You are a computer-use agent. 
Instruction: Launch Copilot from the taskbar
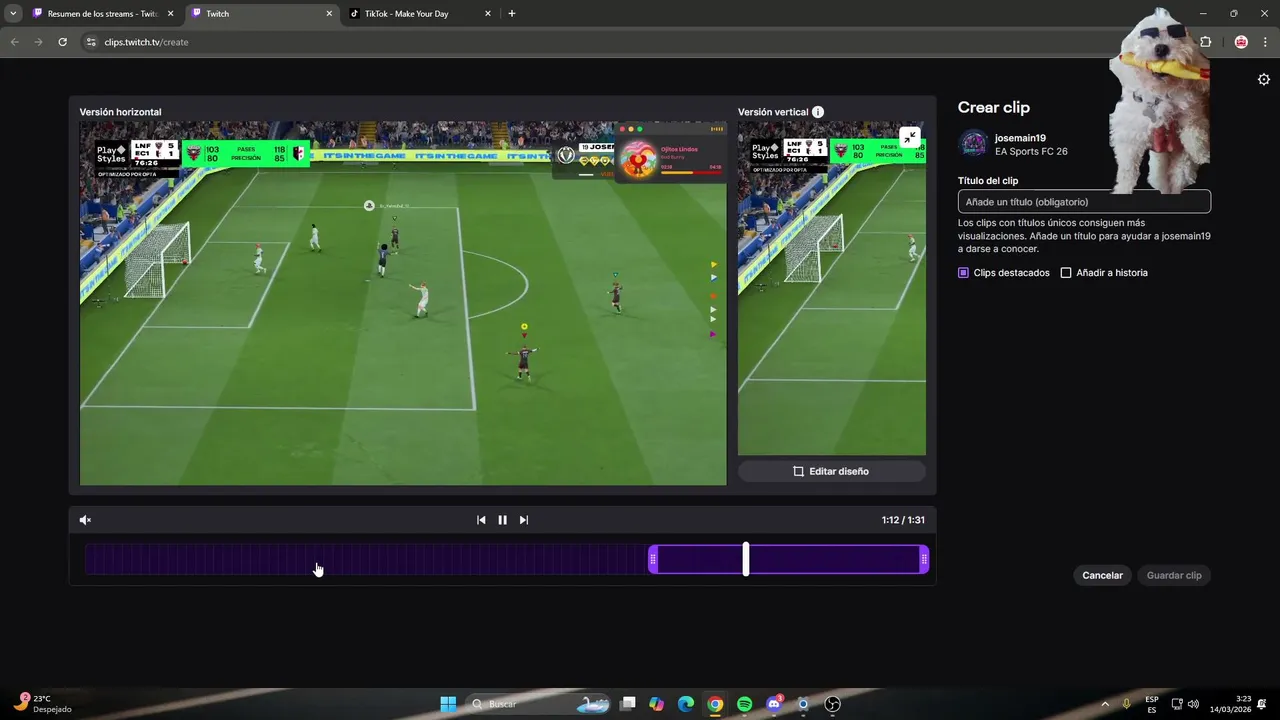pyautogui.click(x=656, y=704)
